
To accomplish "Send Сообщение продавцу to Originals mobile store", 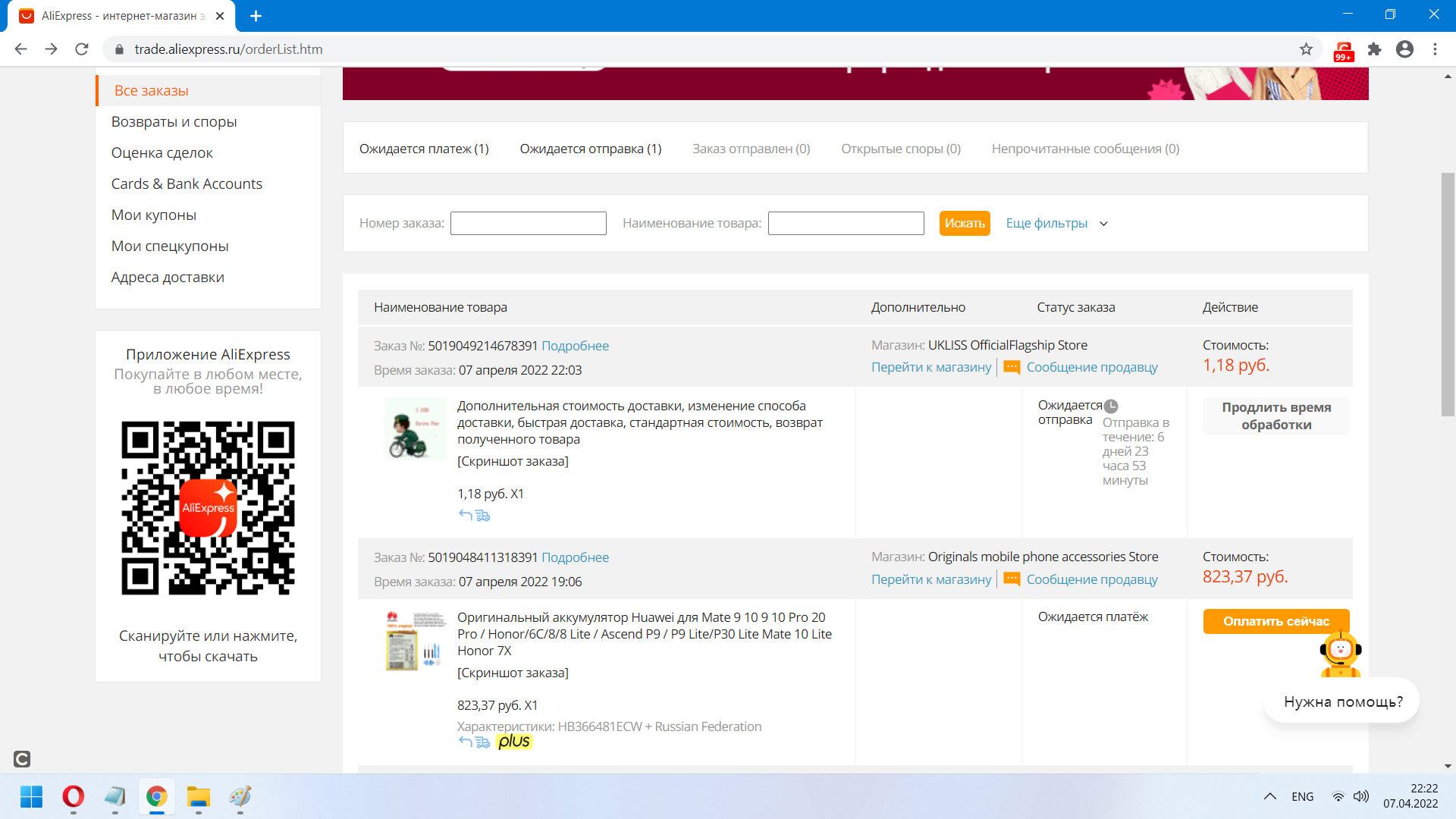I will (1092, 579).
